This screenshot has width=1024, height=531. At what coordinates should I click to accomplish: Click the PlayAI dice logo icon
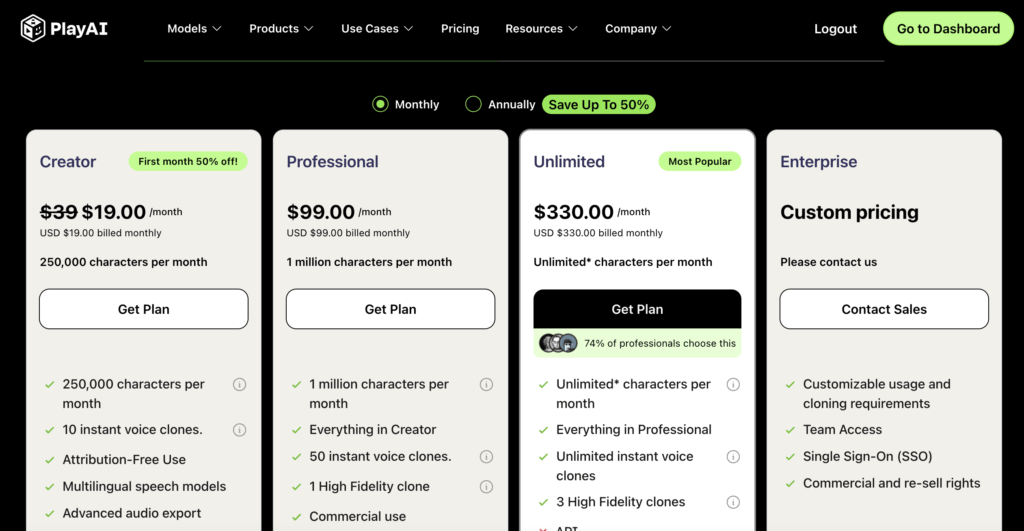click(x=33, y=28)
